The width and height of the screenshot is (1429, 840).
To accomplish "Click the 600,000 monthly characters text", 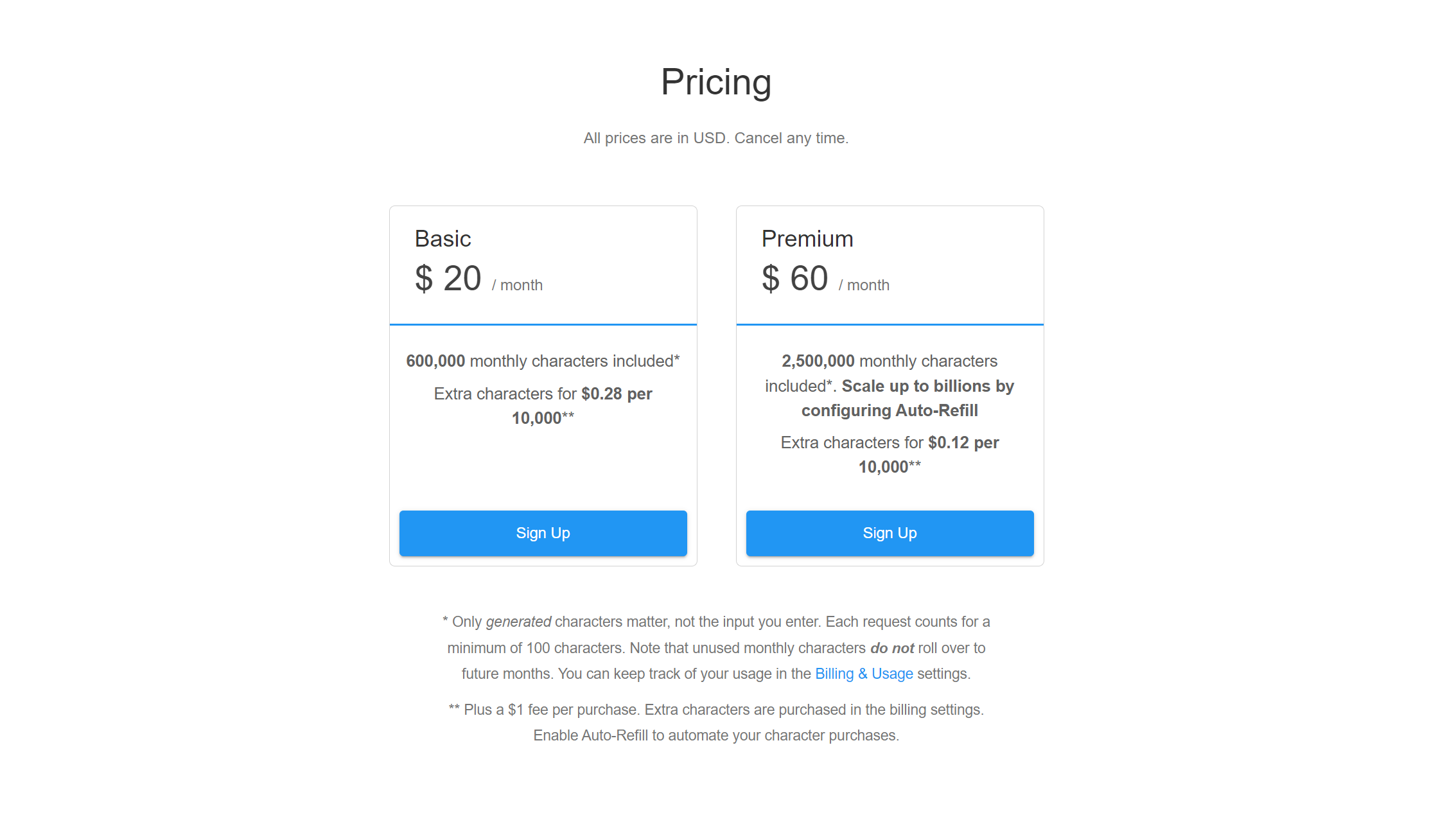I will [543, 361].
